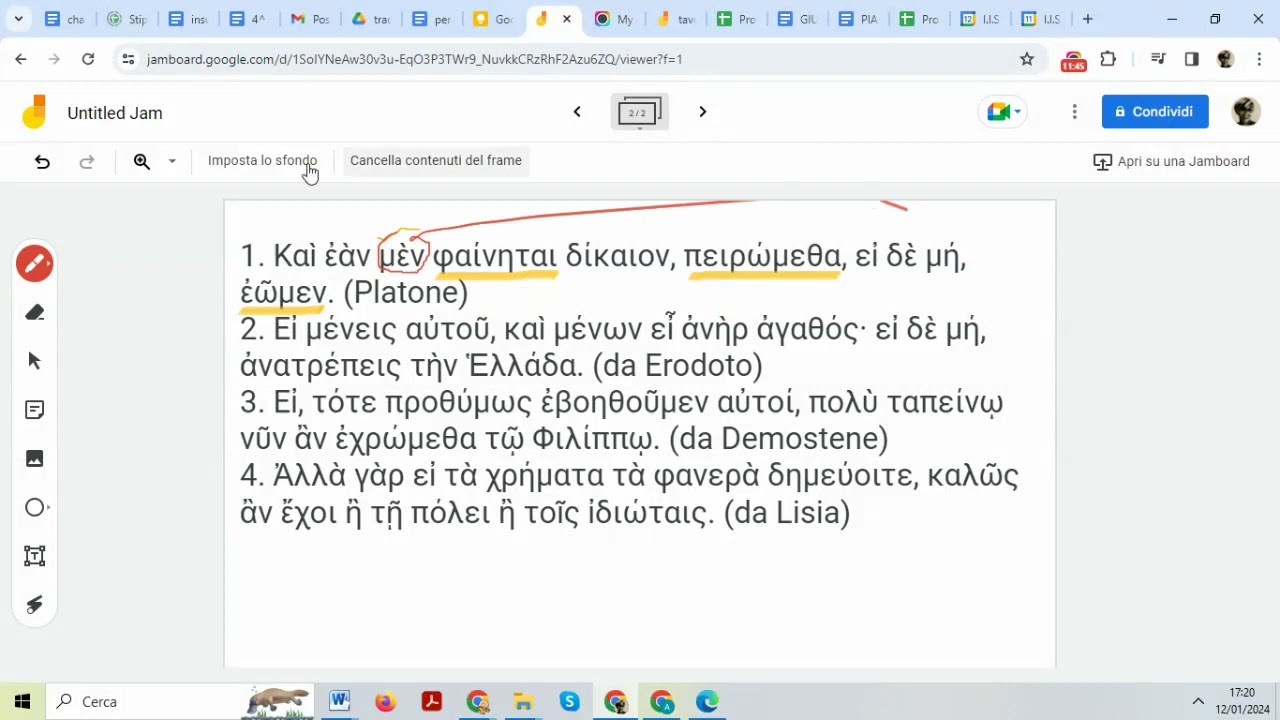Open Skype from the taskbar
1280x720 pixels.
[x=569, y=702]
